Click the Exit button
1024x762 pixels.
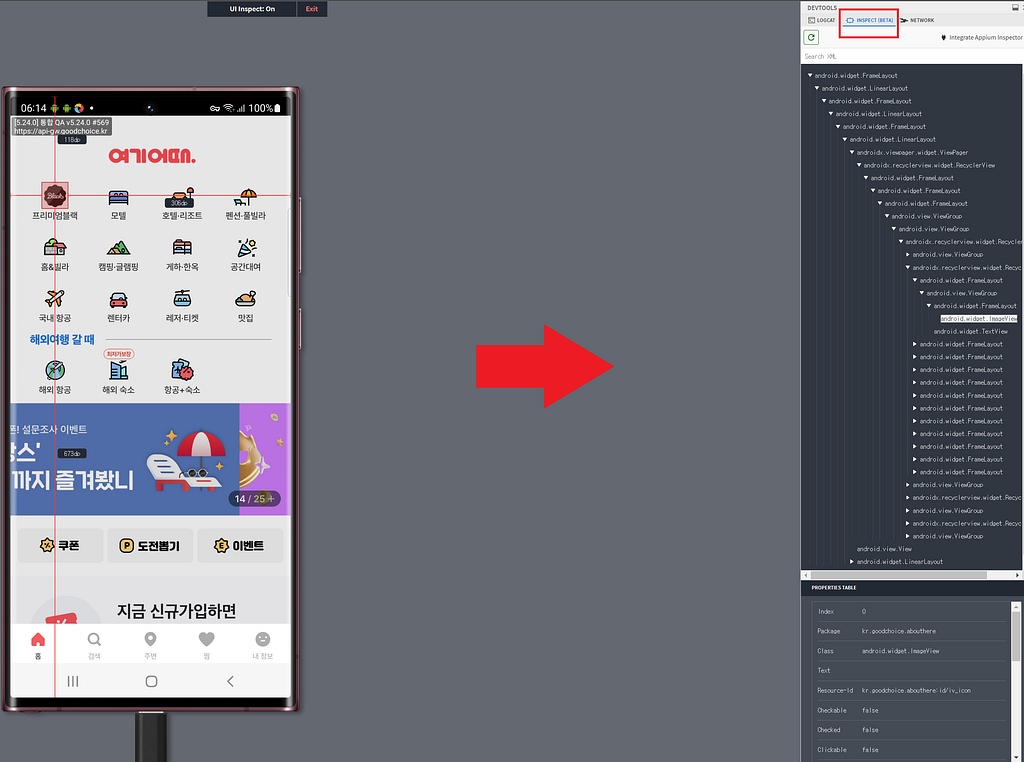point(312,8)
